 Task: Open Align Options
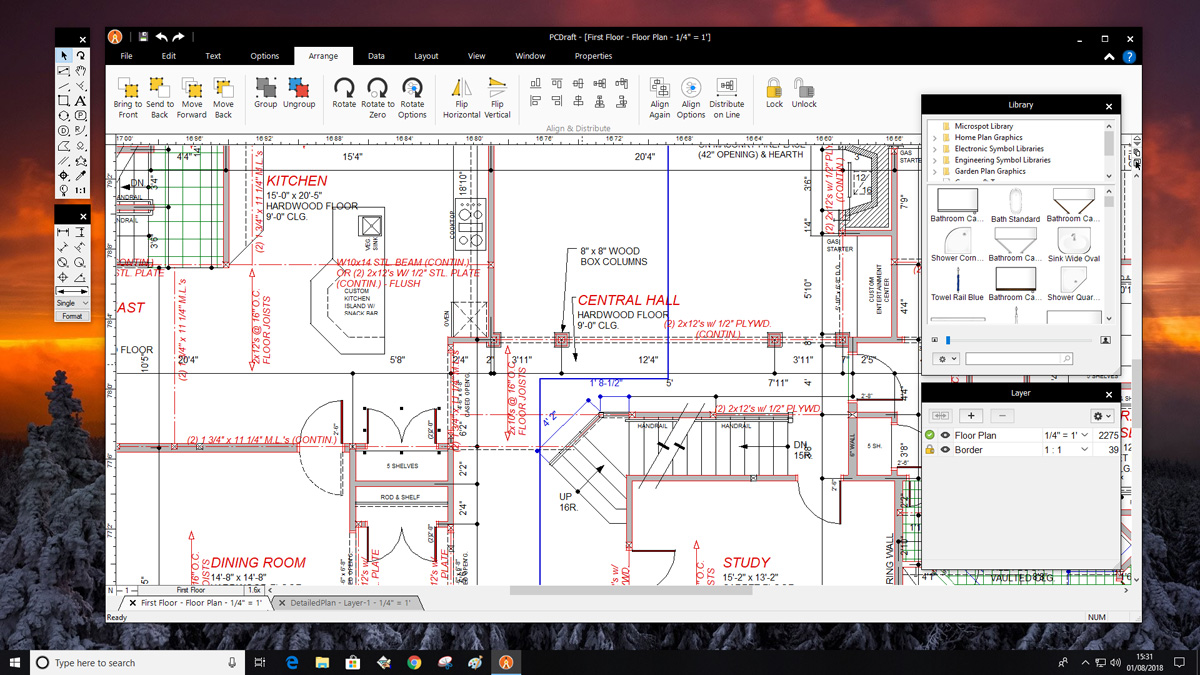point(691,88)
